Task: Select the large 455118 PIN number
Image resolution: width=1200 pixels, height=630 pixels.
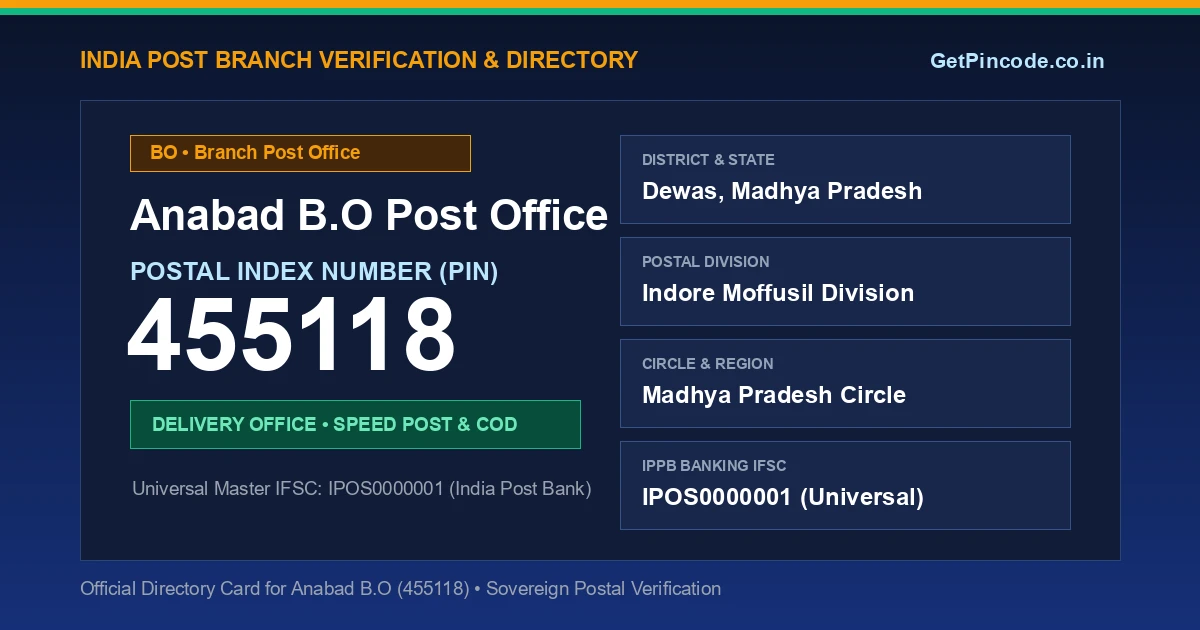Action: pos(291,337)
